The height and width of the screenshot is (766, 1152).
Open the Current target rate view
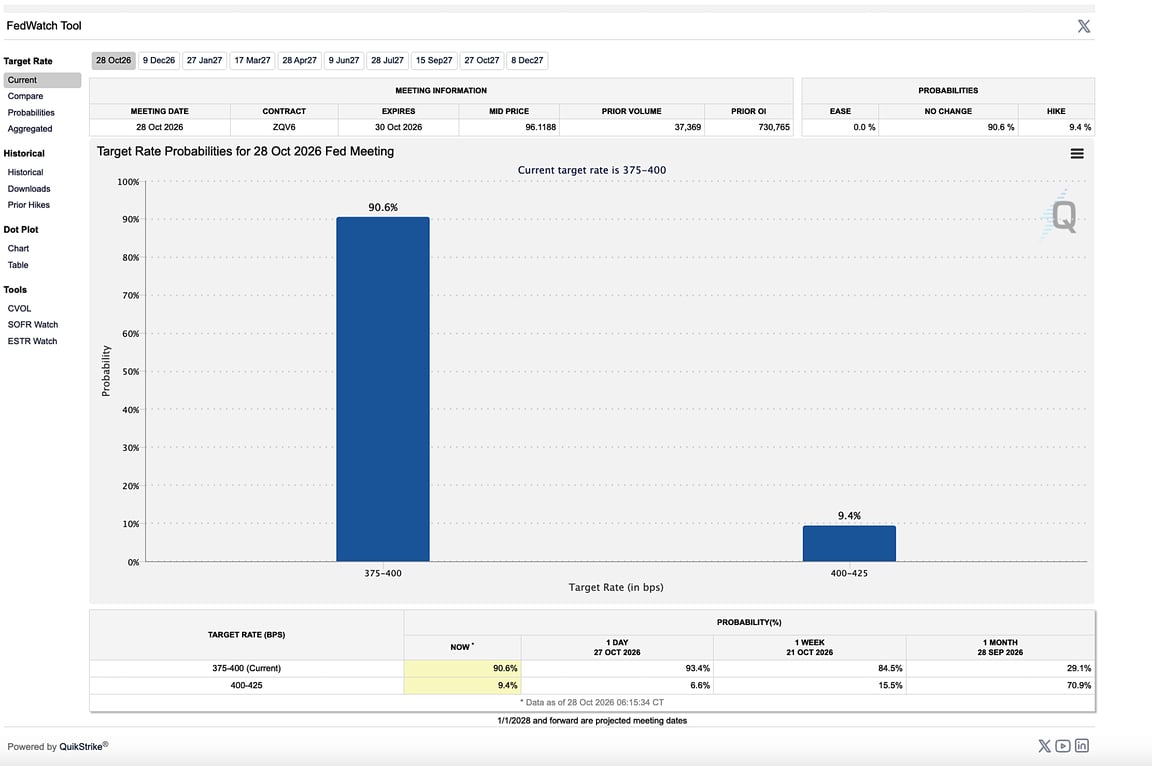point(42,80)
